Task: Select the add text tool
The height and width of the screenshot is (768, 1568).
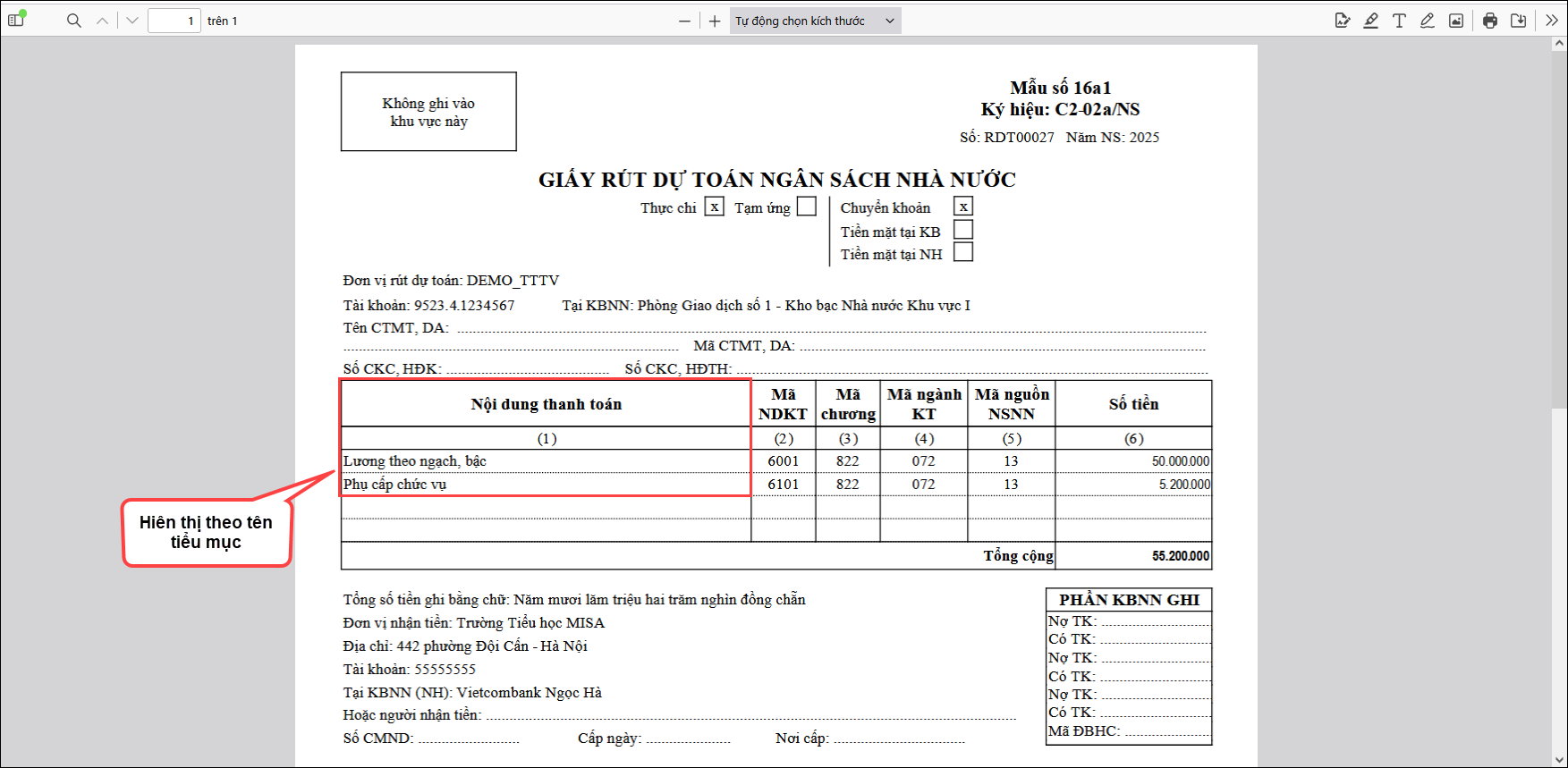Action: 1400,21
